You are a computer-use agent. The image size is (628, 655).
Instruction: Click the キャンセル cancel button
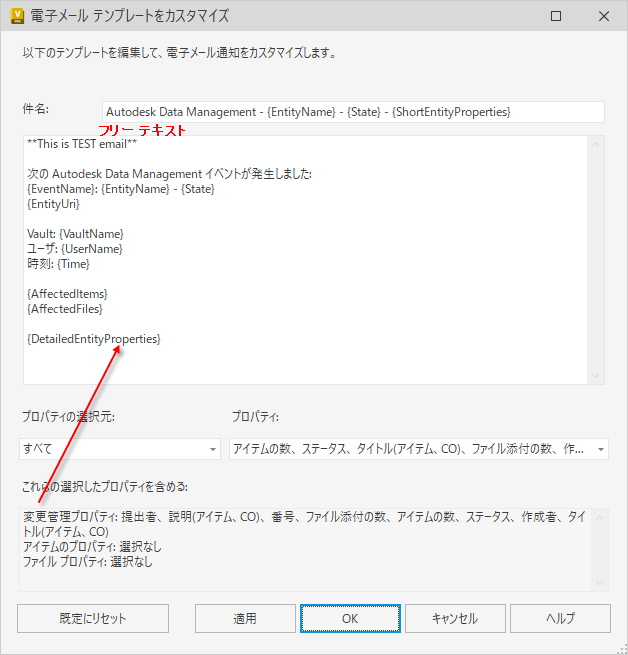point(455,618)
